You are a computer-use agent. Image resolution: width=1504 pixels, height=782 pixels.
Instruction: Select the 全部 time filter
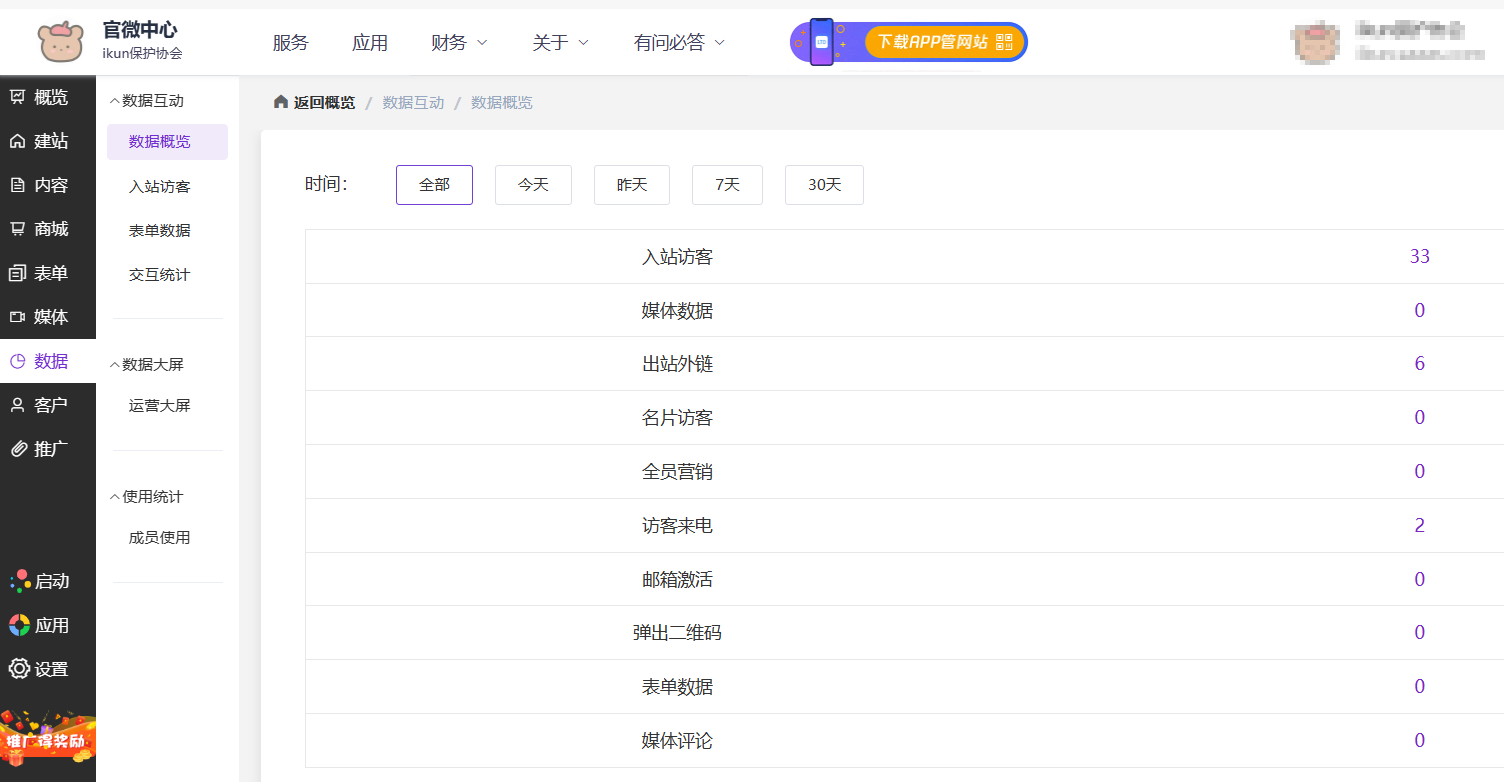coord(434,185)
